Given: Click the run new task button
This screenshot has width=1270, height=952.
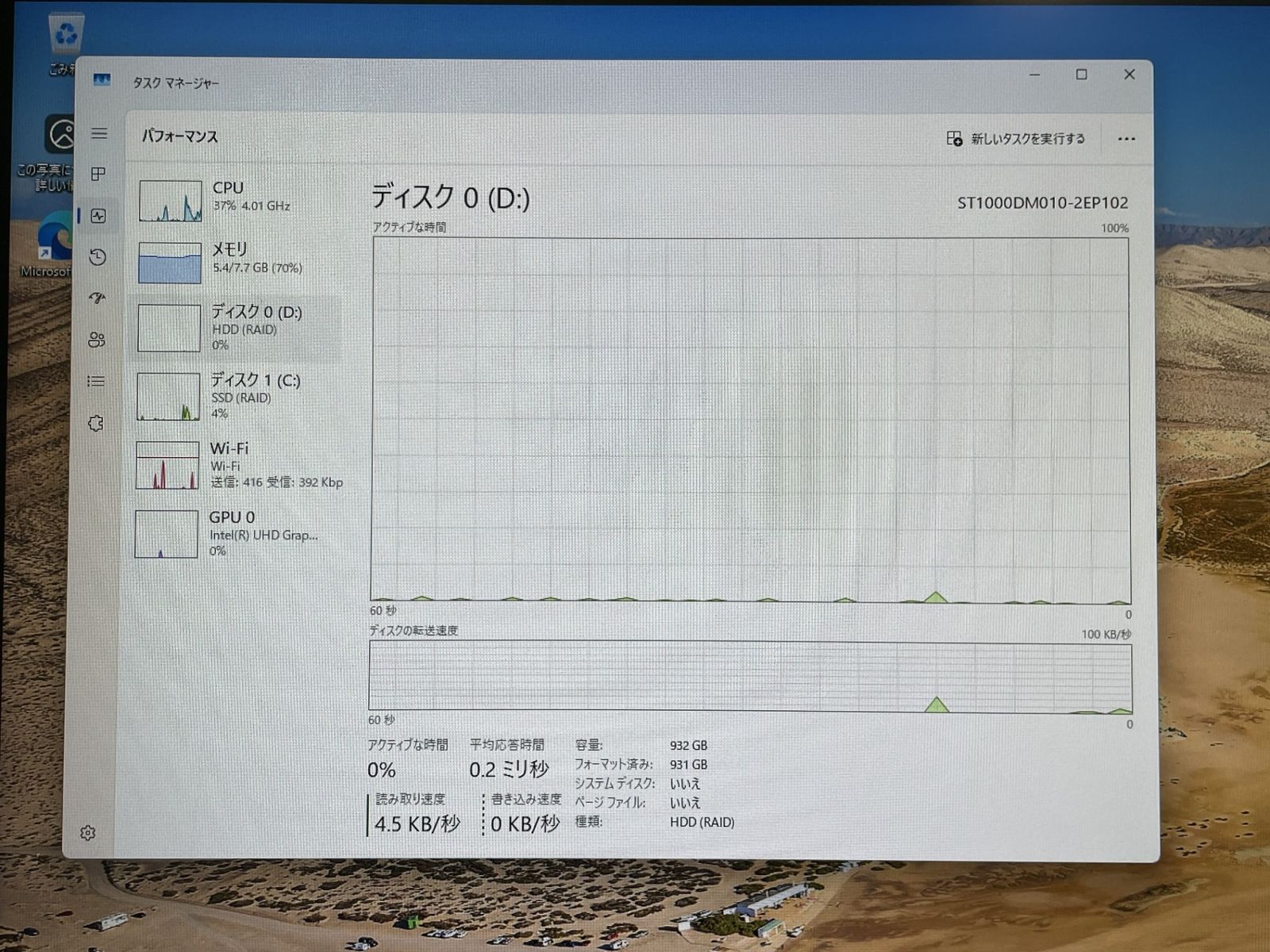Looking at the screenshot, I should (1015, 139).
